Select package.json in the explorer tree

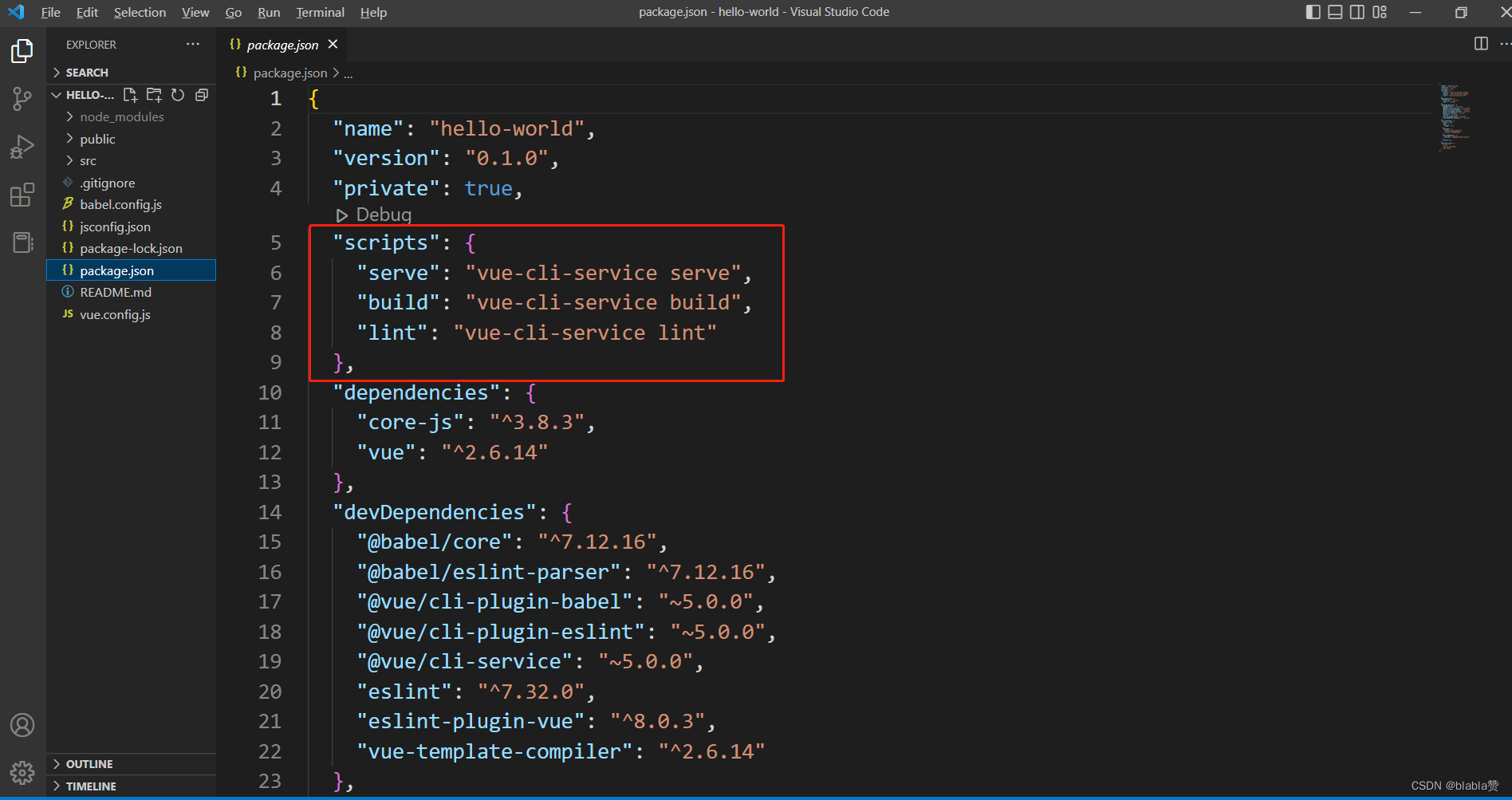tap(131, 270)
